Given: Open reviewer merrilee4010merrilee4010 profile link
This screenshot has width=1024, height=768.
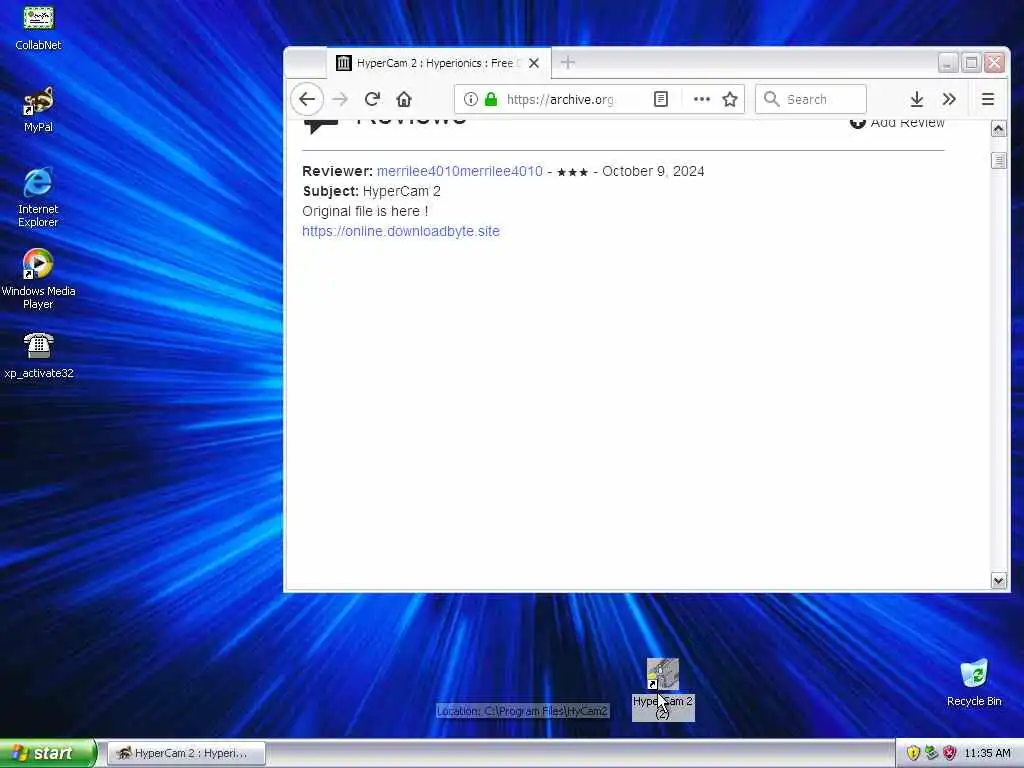Looking at the screenshot, I should click(x=460, y=171).
